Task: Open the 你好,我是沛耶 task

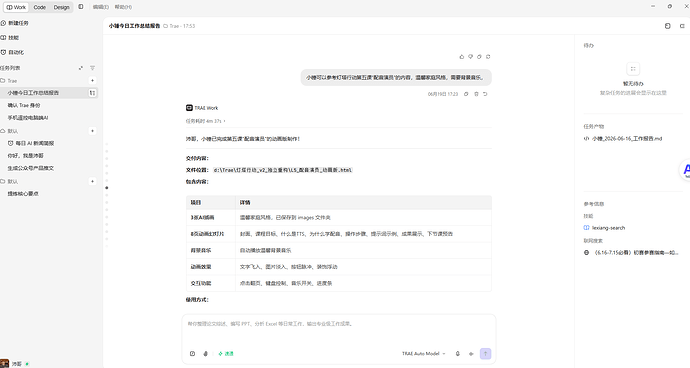Action: point(25,155)
